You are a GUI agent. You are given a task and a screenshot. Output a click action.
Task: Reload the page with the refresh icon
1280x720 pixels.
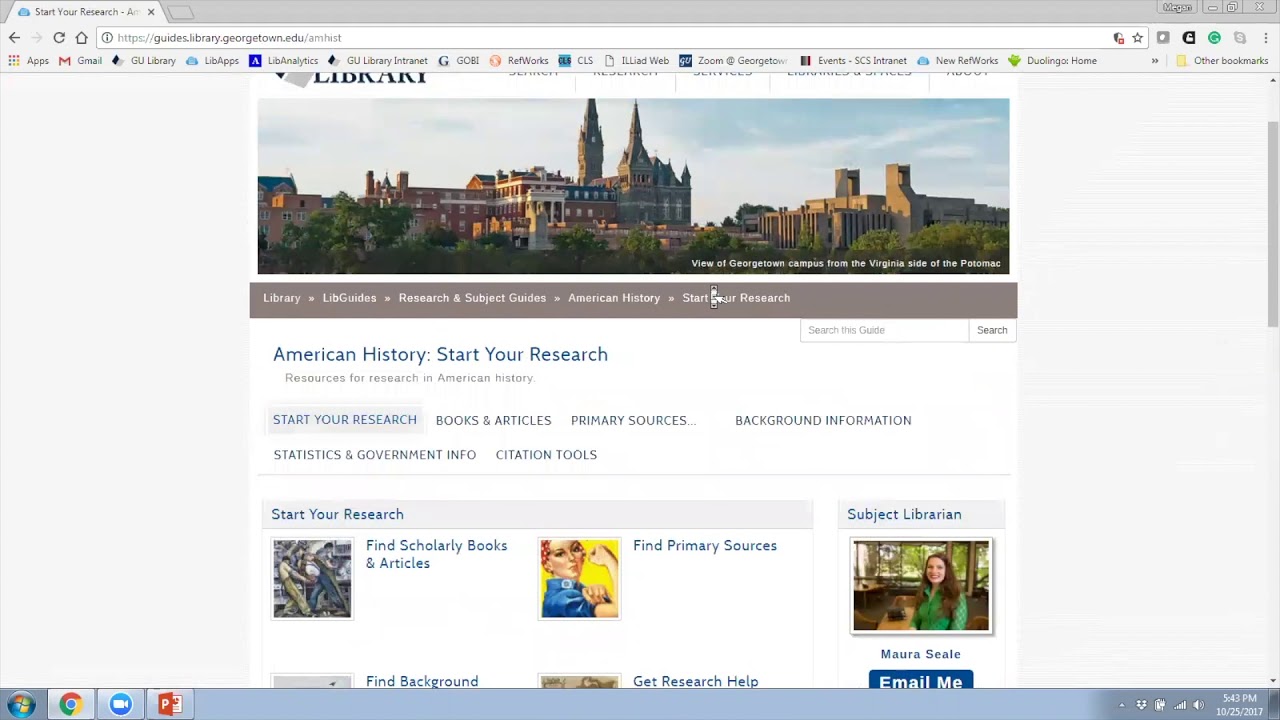(59, 38)
